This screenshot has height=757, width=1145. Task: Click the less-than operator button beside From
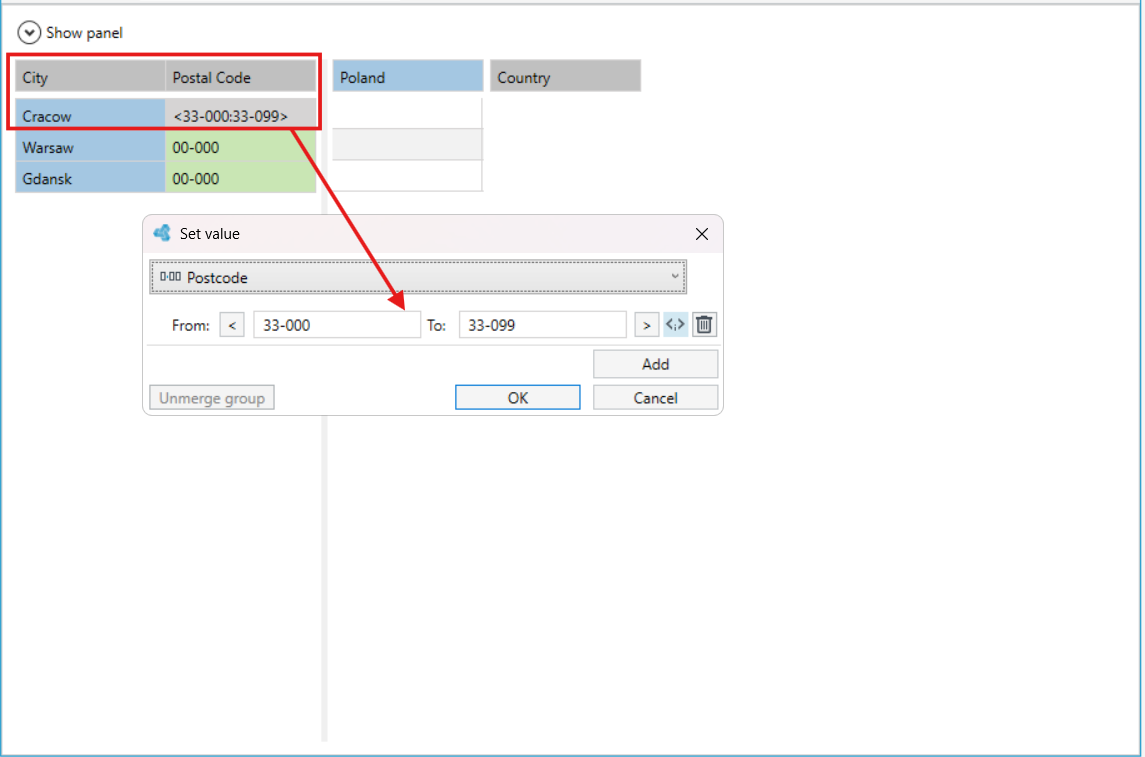point(232,325)
